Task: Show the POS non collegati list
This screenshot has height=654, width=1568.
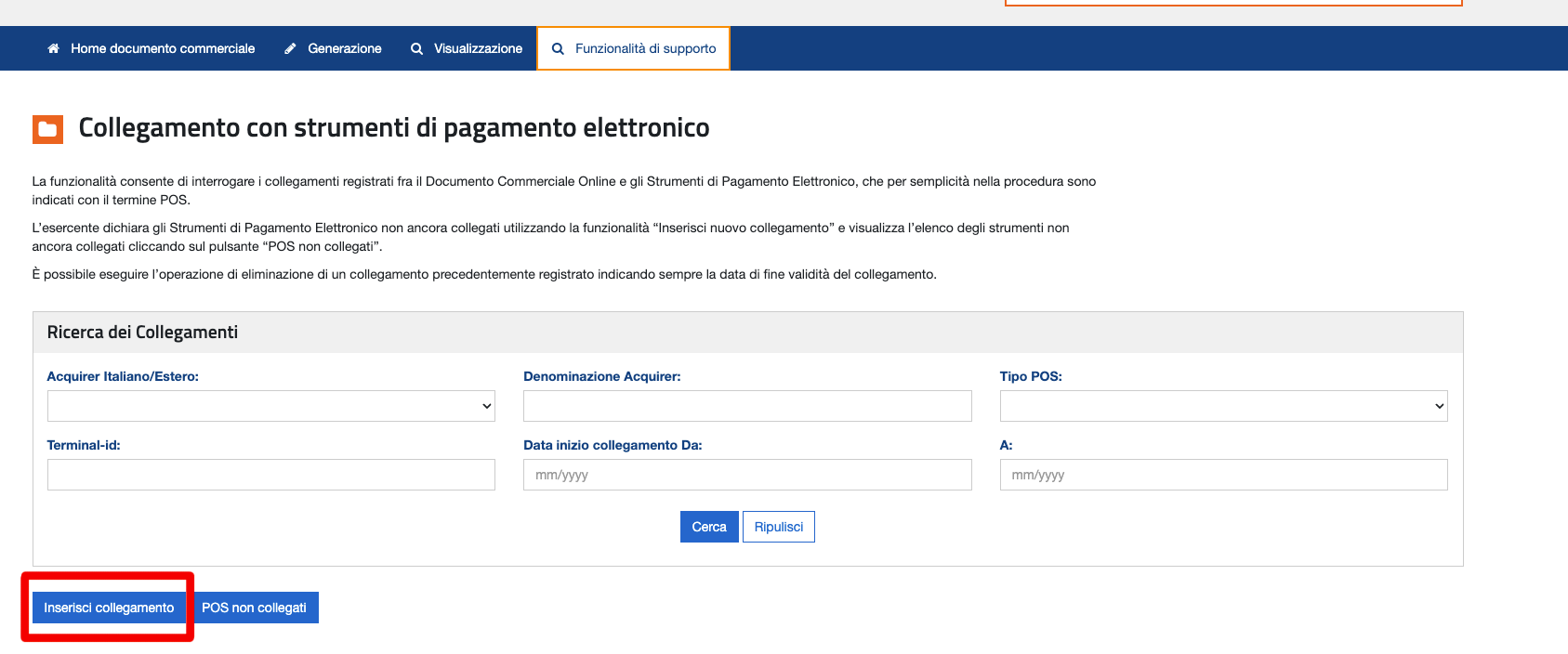Action: (254, 608)
